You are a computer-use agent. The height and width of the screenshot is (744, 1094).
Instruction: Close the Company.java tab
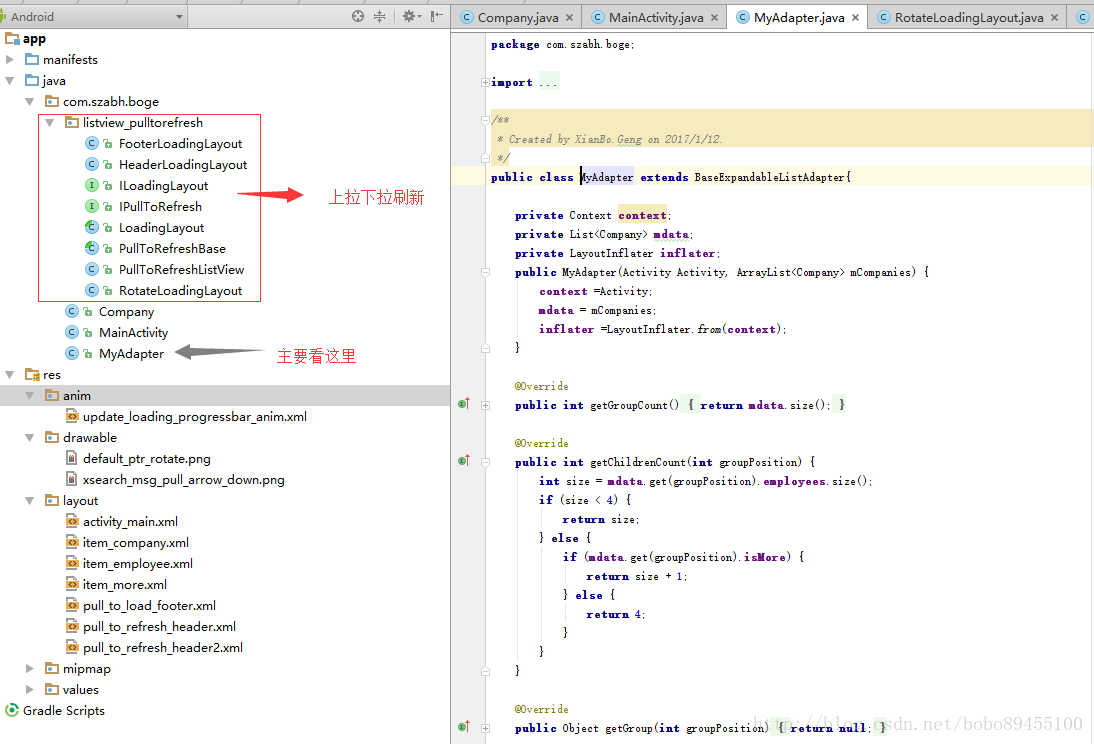pos(569,17)
